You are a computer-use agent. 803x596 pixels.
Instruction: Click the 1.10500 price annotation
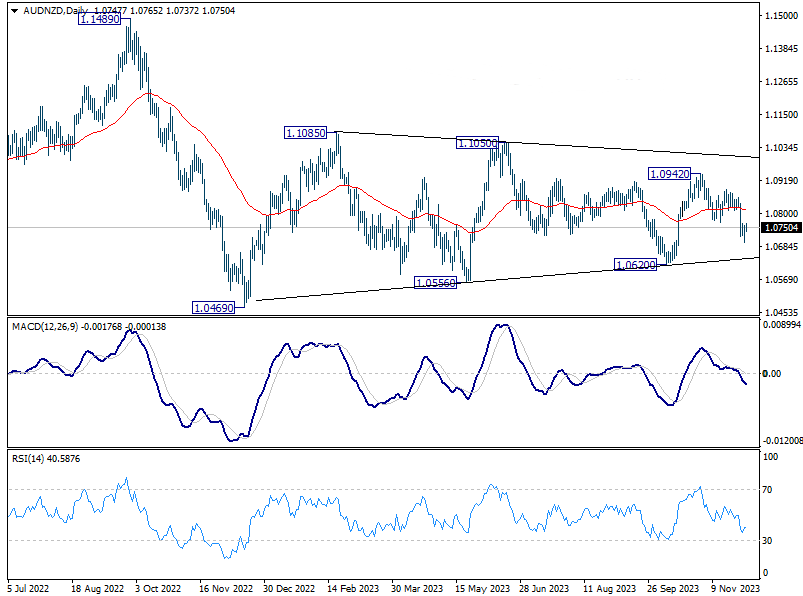coord(477,144)
